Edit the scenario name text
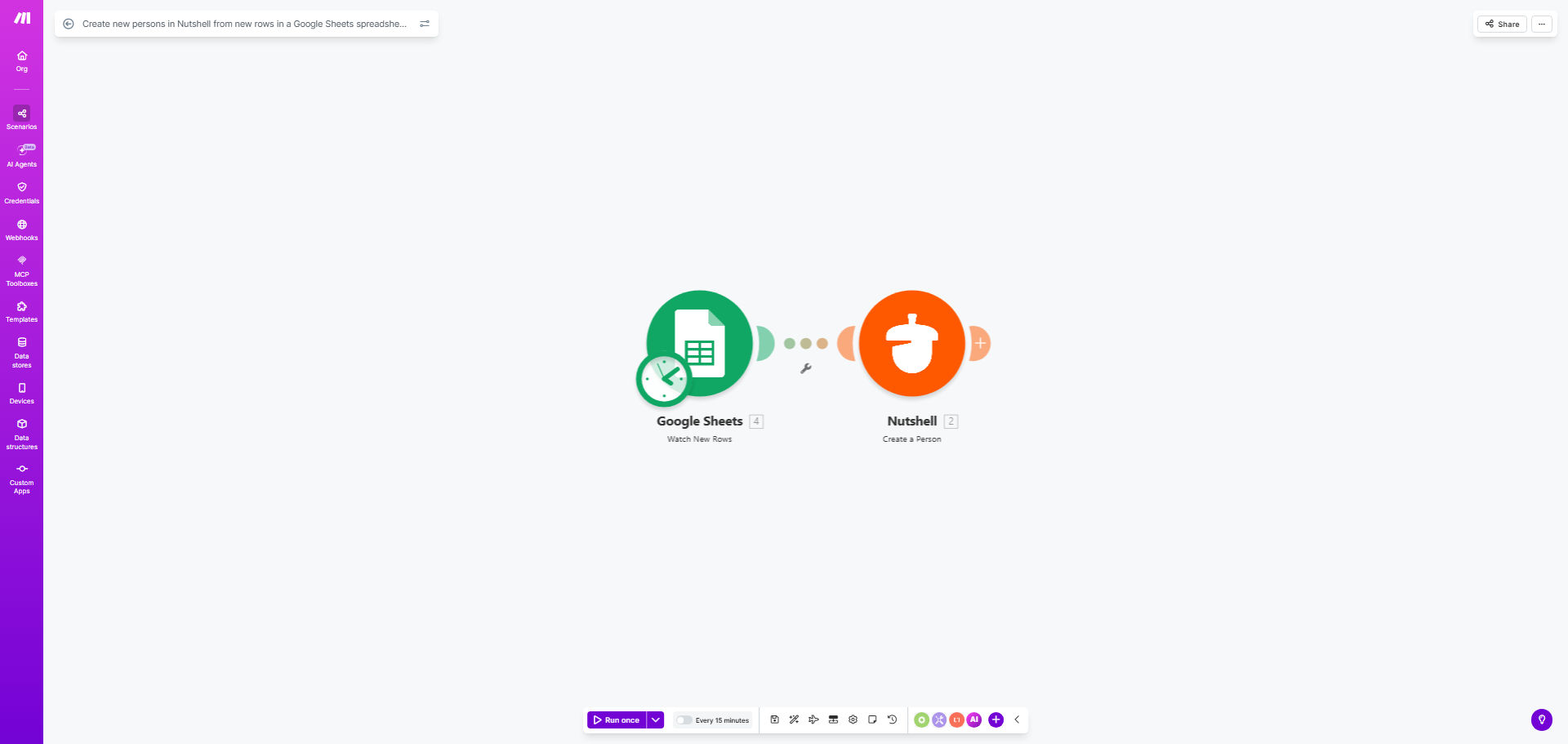The width and height of the screenshot is (1568, 744). coord(244,24)
